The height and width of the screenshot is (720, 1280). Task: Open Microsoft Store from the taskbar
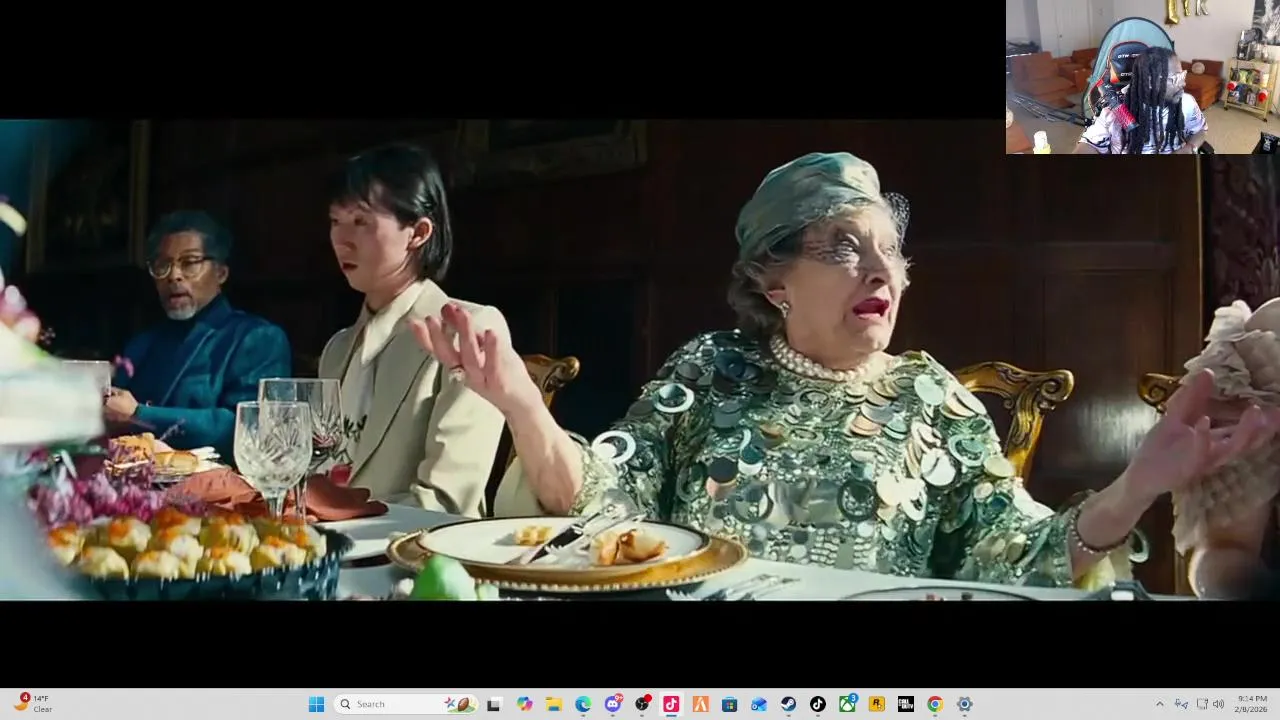point(730,704)
